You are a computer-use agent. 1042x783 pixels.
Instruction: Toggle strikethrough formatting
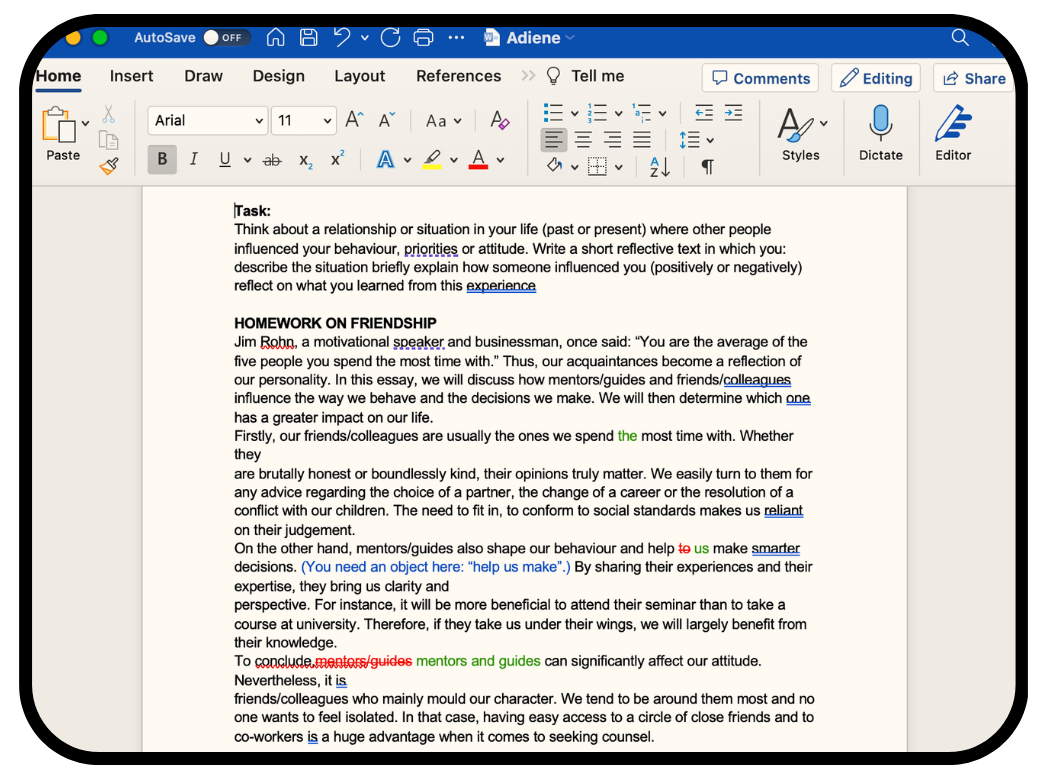click(272, 160)
